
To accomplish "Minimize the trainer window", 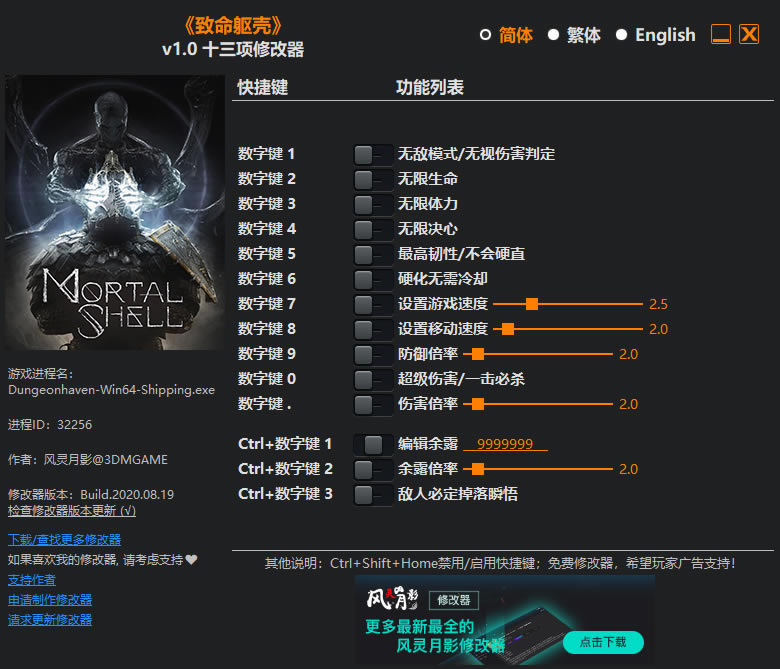I will pos(721,34).
